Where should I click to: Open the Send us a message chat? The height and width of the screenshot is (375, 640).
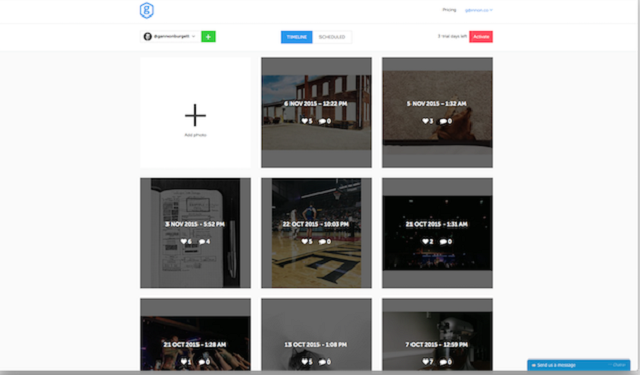click(579, 365)
